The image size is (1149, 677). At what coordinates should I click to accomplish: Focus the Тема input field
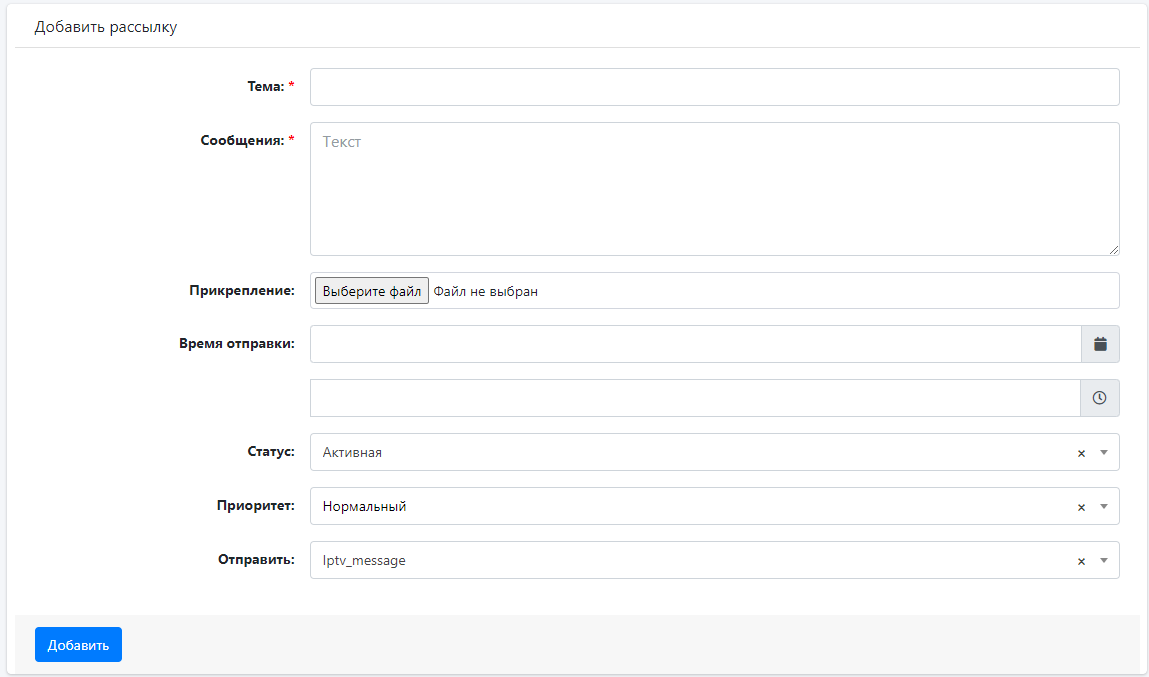(x=714, y=87)
